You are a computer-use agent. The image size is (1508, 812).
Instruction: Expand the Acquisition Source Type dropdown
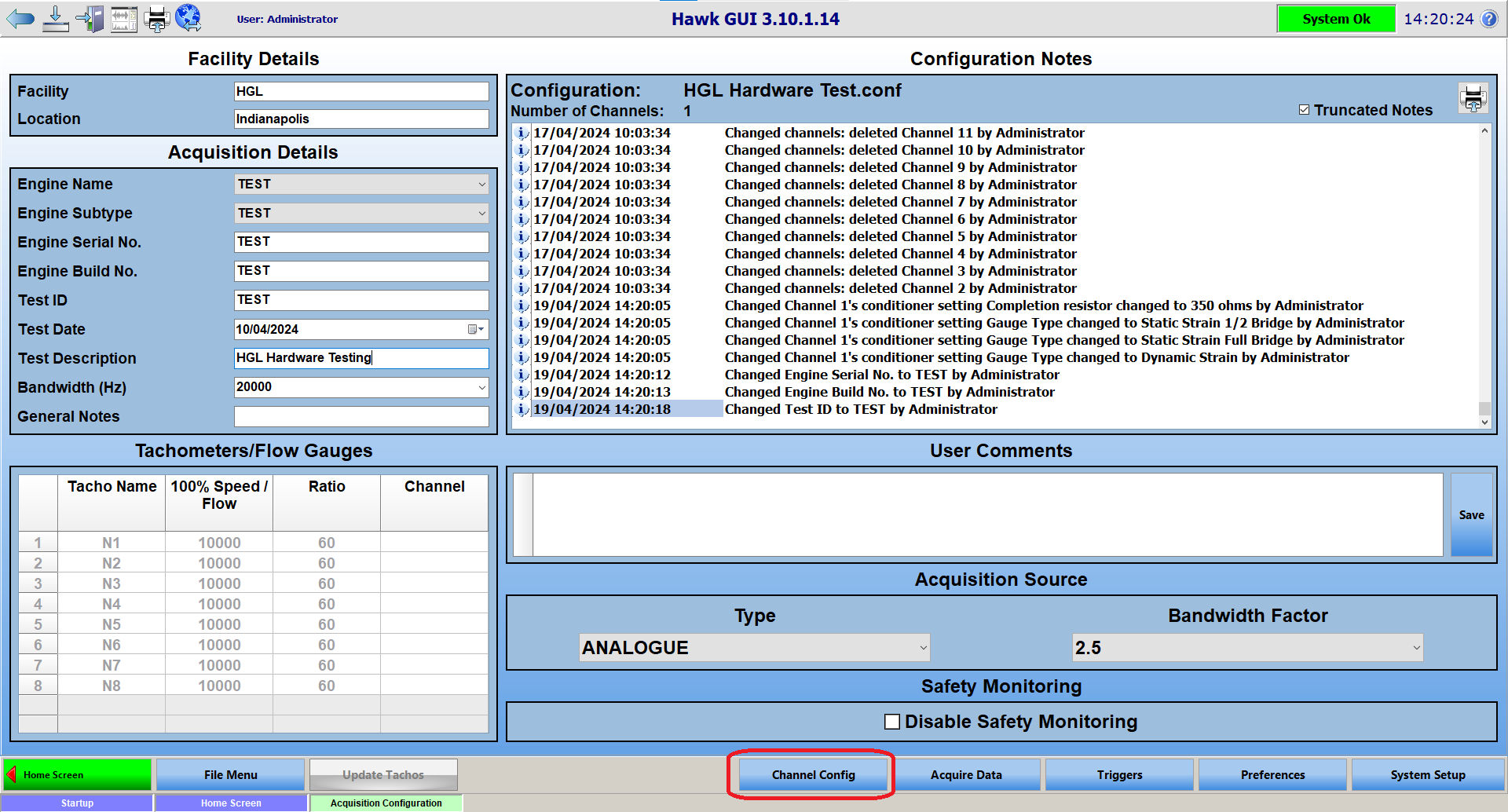pyautogui.click(x=923, y=648)
